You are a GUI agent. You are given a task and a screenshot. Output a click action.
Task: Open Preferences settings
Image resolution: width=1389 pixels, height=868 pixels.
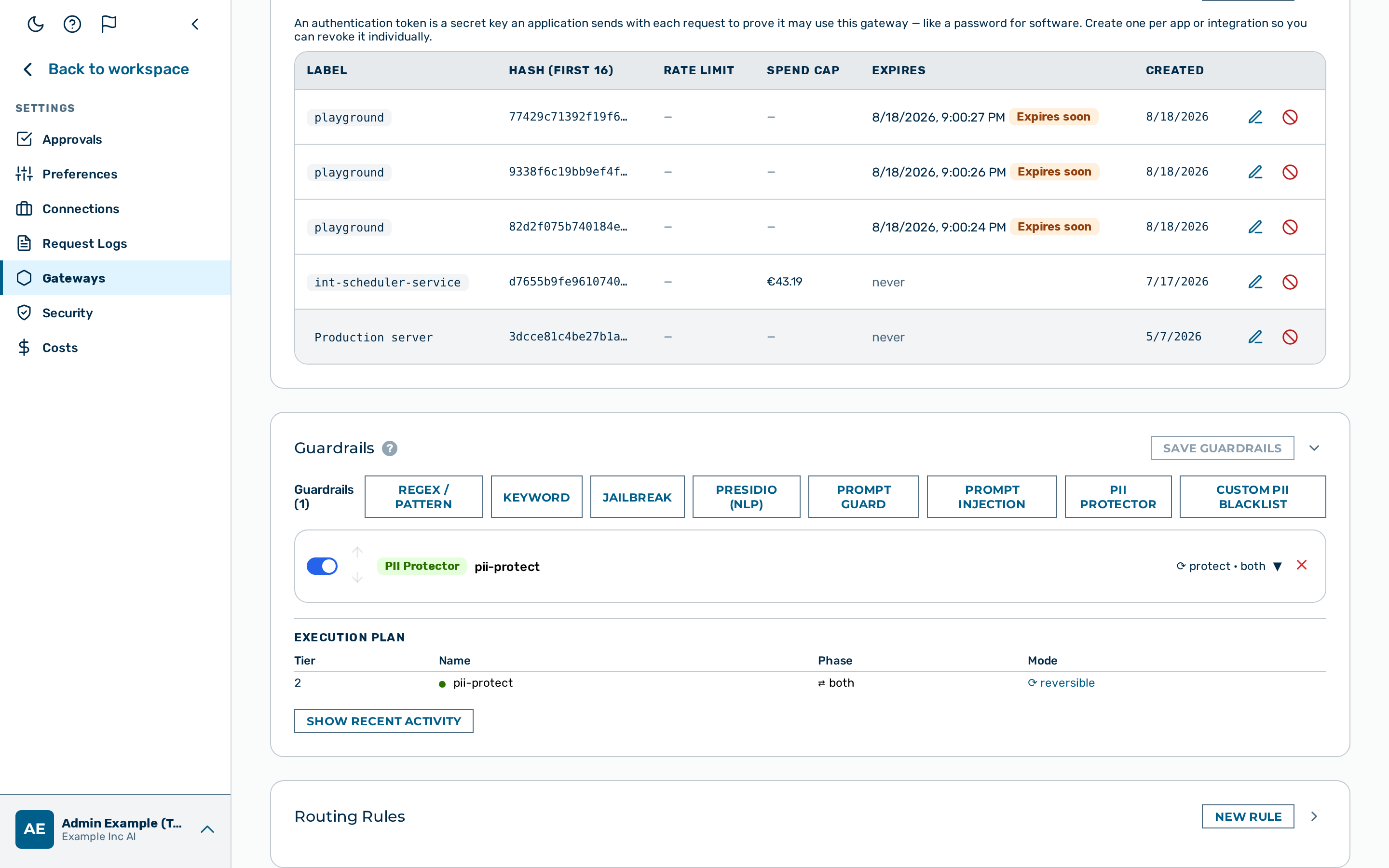pos(115,174)
